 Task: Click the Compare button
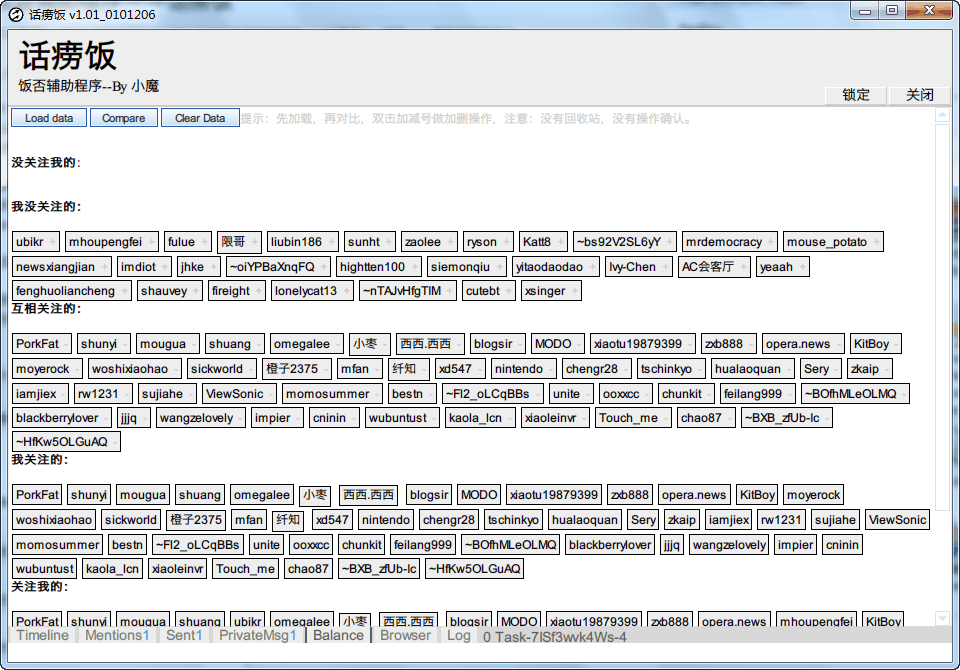[x=124, y=118]
